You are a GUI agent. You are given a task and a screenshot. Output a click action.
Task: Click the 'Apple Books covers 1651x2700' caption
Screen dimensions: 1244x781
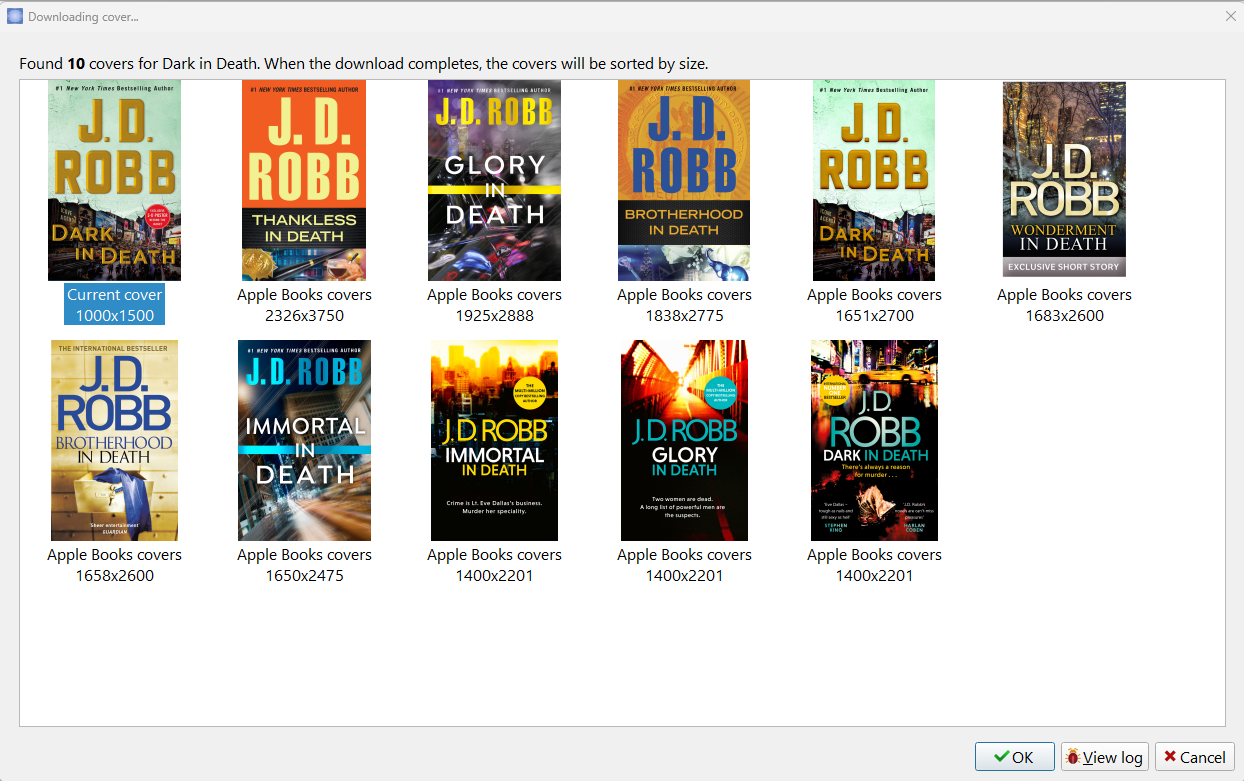pyautogui.click(x=874, y=305)
